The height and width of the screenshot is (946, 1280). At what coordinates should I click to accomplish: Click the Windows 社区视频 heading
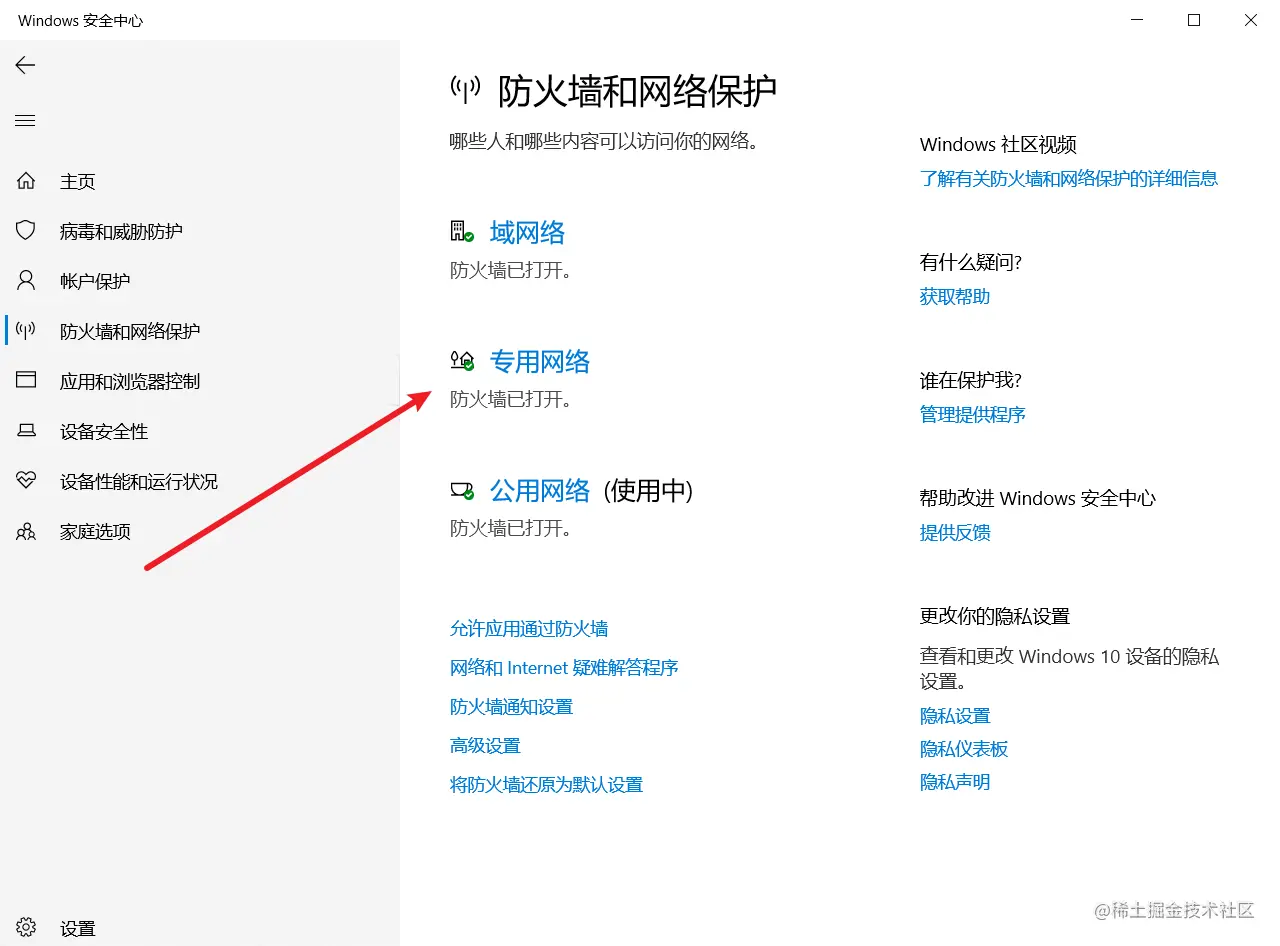pyautogui.click(x=998, y=144)
